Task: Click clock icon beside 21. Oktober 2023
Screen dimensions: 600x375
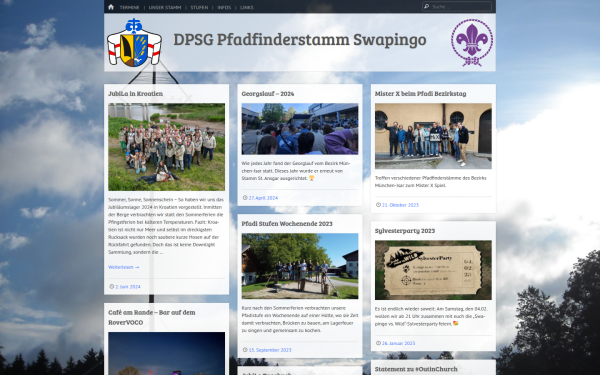Action: tap(378, 205)
